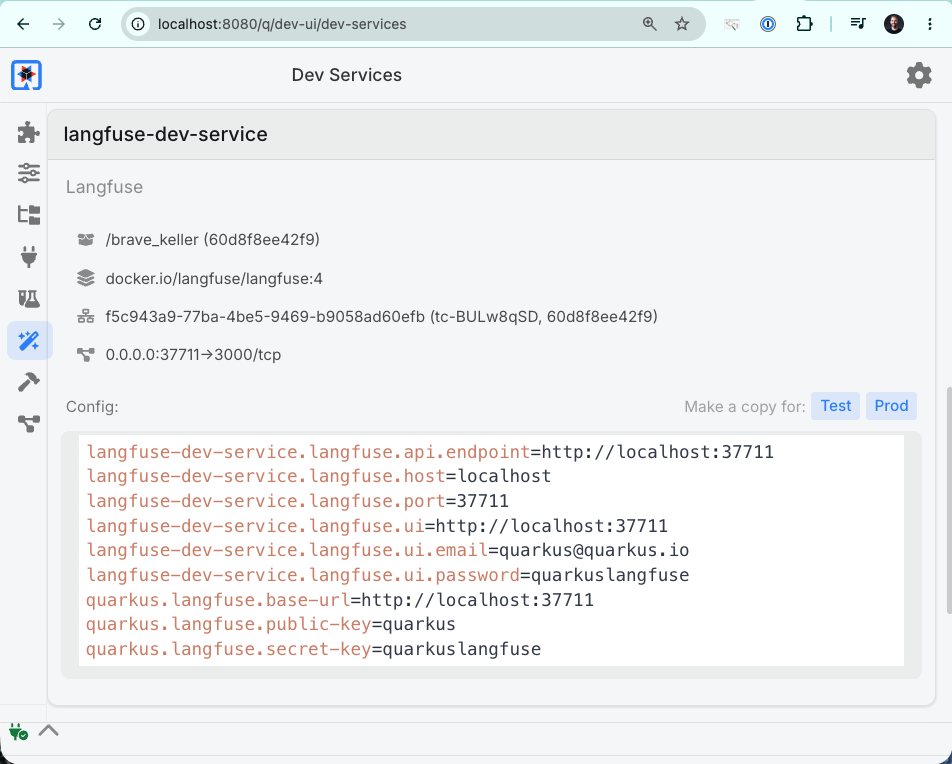Open the media controls icon
This screenshot has height=764, width=952.
click(858, 24)
